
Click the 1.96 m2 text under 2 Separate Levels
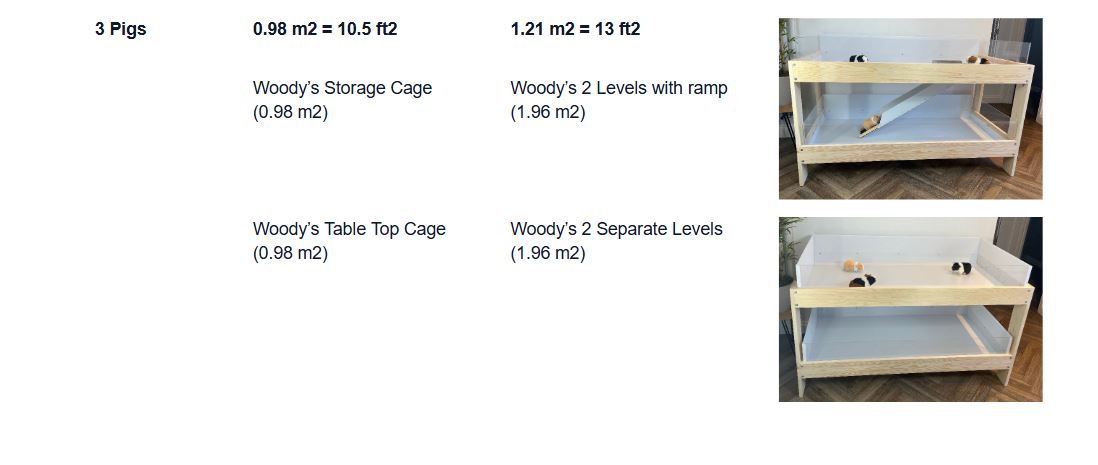(x=548, y=253)
